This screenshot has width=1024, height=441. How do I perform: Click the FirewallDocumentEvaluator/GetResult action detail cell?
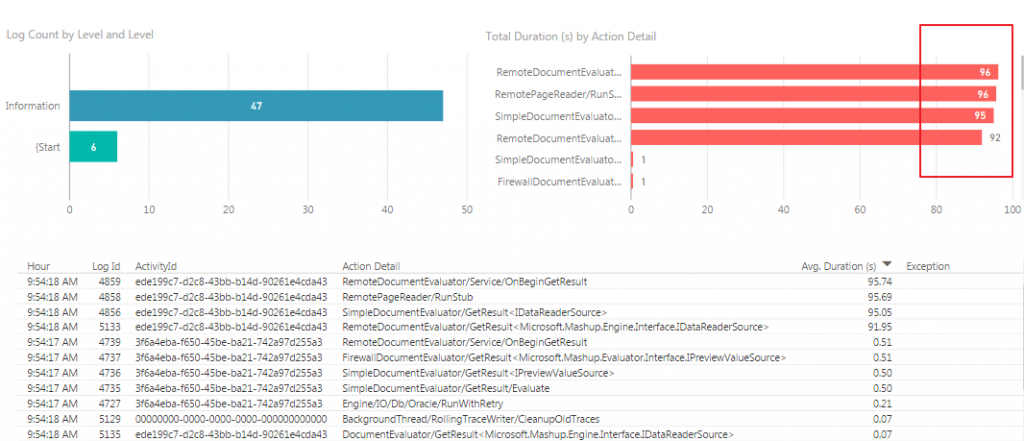pyautogui.click(x=564, y=358)
